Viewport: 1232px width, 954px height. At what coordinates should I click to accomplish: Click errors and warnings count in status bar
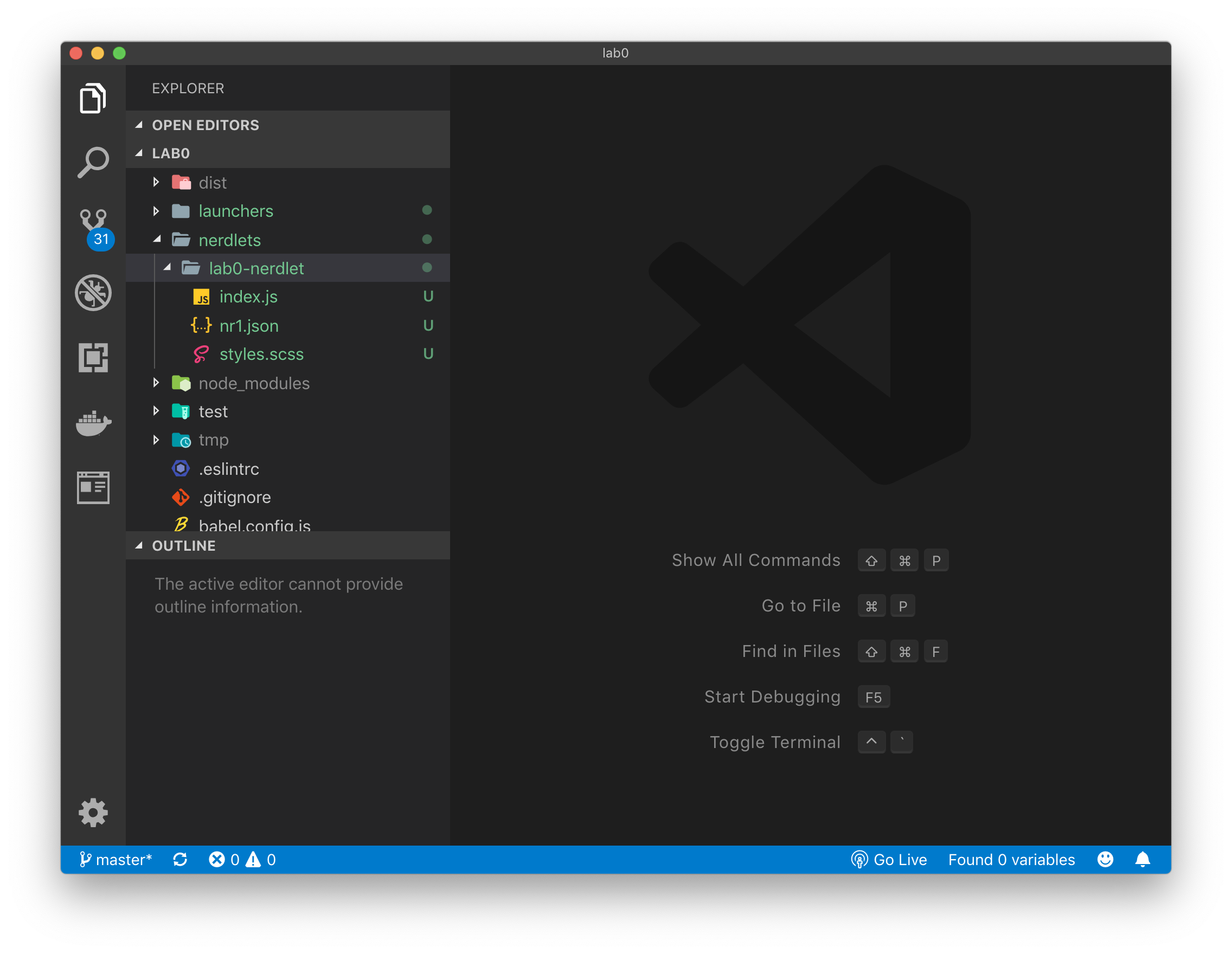pos(242,859)
